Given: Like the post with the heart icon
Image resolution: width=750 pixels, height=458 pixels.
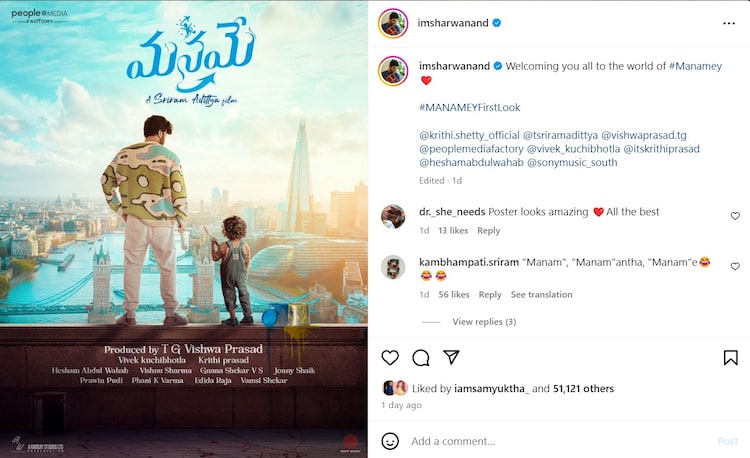Looking at the screenshot, I should point(390,358).
